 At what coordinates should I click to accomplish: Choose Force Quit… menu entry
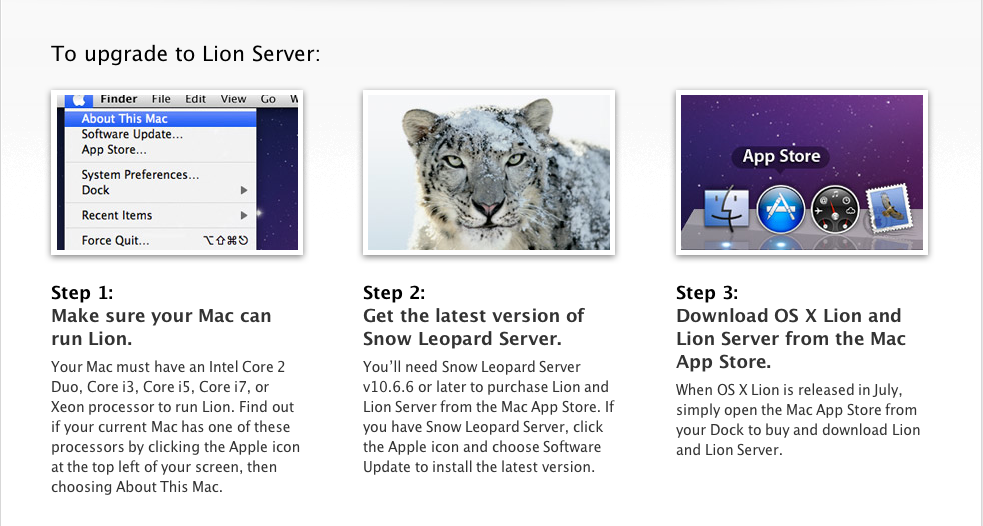click(x=115, y=240)
